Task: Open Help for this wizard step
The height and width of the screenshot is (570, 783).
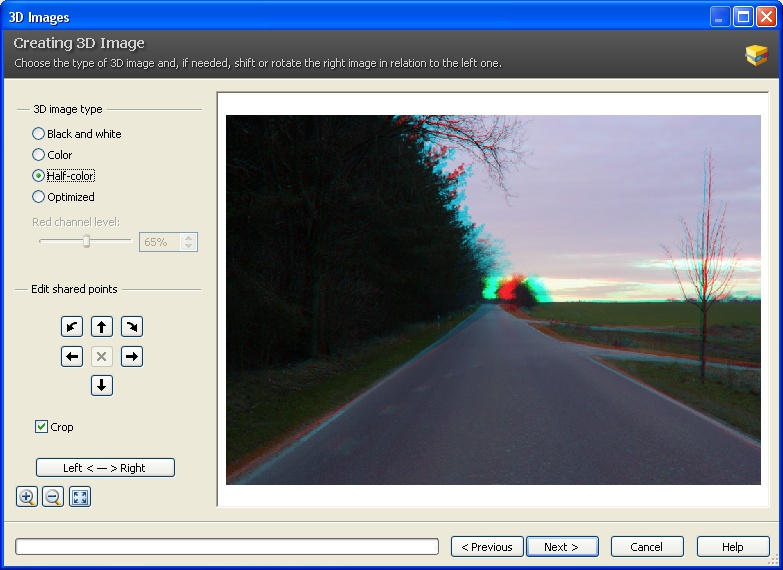Action: 733,547
